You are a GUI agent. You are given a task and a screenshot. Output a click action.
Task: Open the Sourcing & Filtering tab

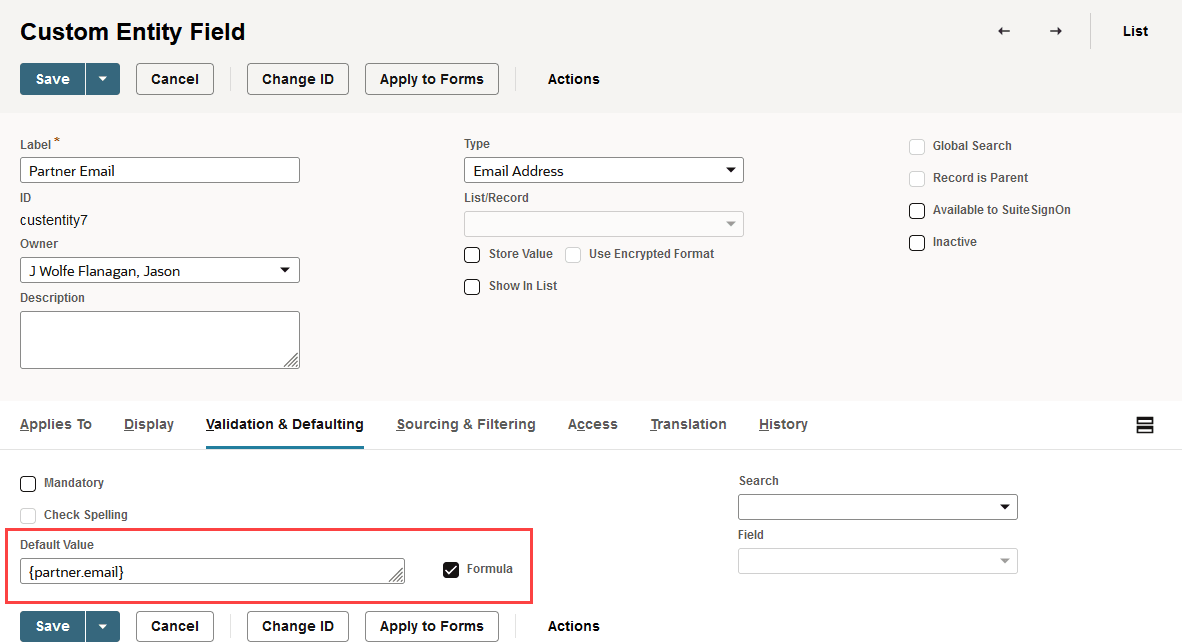466,424
